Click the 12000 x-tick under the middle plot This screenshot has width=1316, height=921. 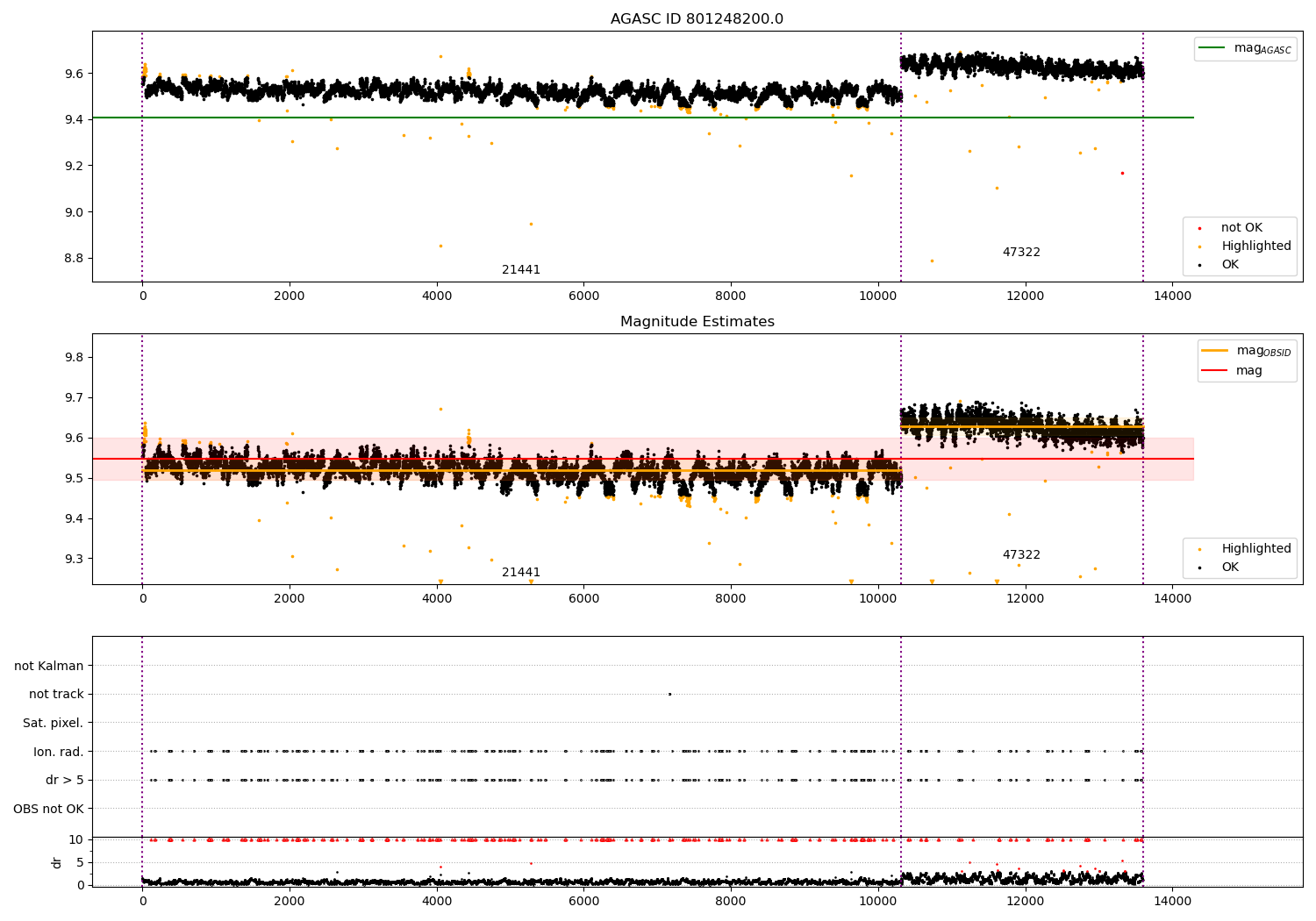1025,599
